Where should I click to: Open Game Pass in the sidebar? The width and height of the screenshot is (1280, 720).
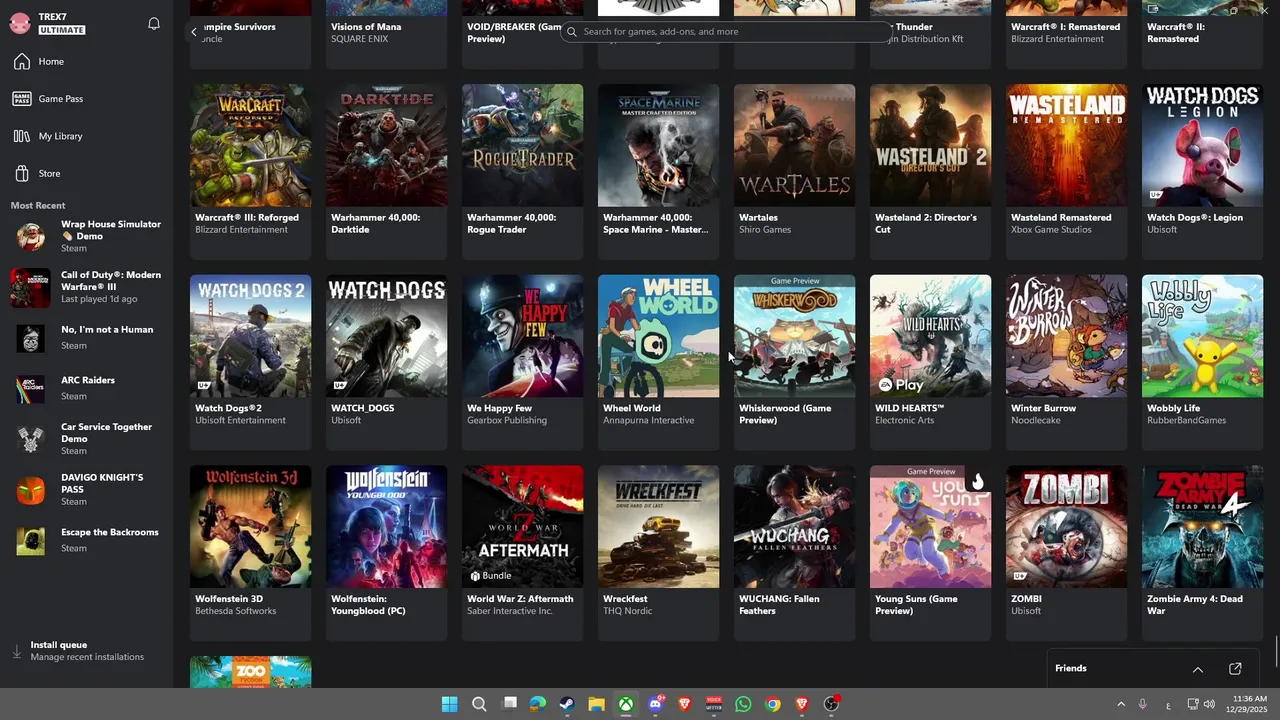click(x=86, y=99)
